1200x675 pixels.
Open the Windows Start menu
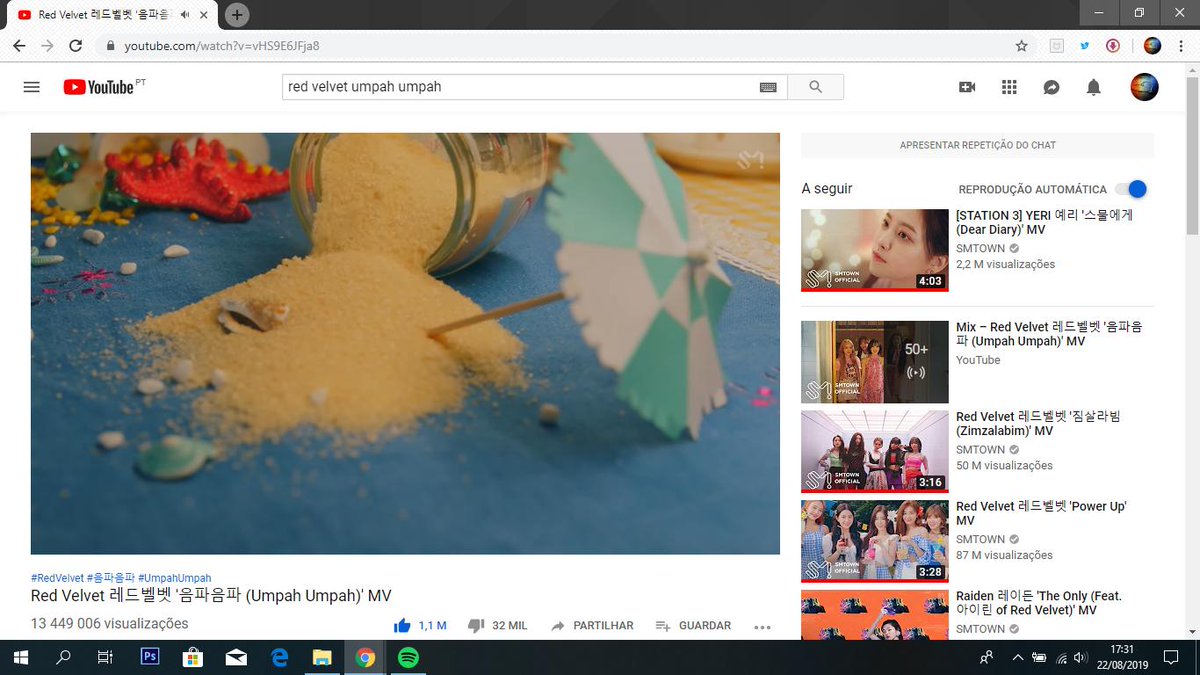coord(20,657)
